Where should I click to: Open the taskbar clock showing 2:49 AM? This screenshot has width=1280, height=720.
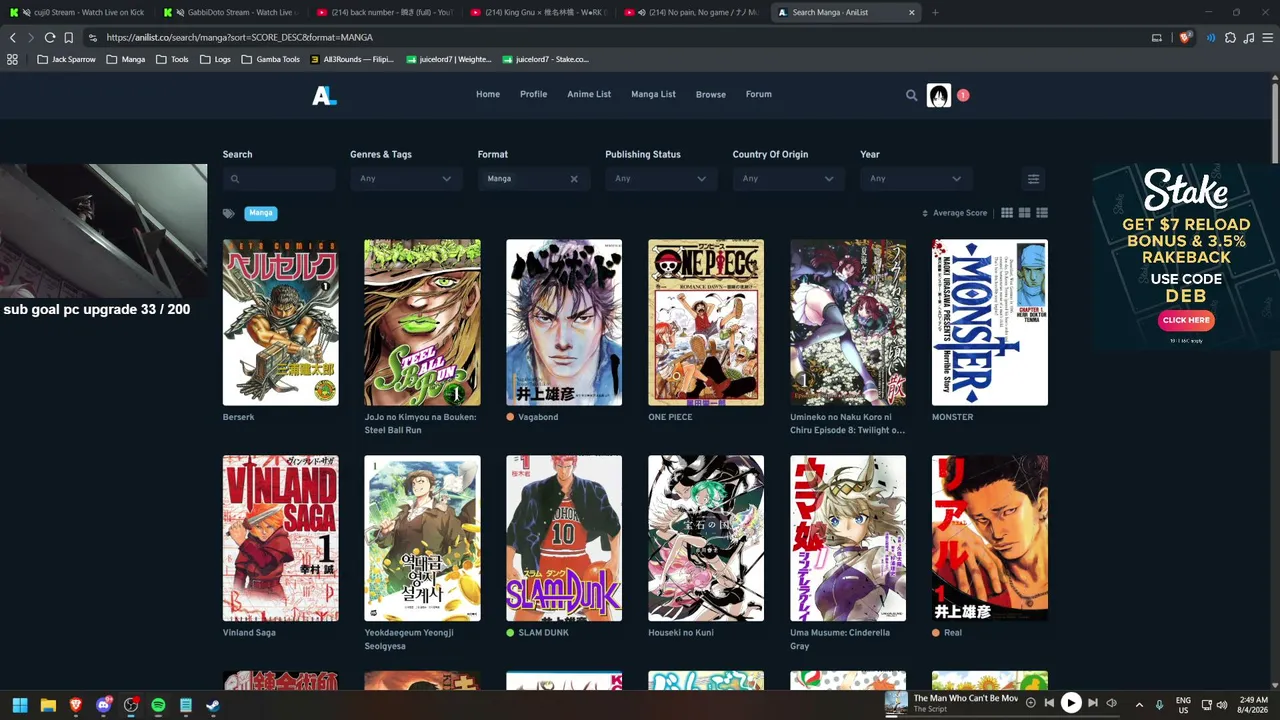(1253, 705)
